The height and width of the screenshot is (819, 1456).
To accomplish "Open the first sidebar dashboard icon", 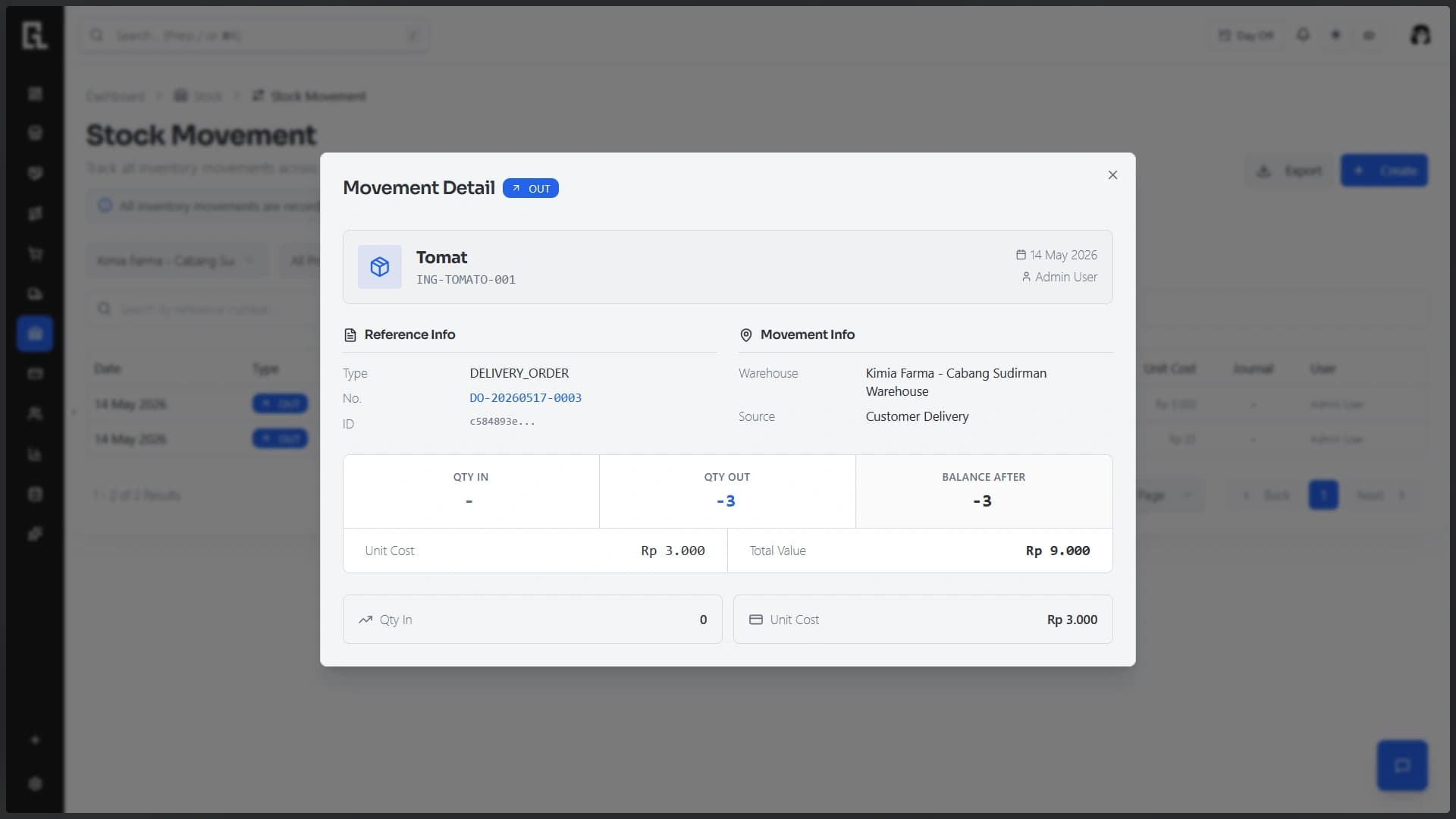I will point(35,94).
